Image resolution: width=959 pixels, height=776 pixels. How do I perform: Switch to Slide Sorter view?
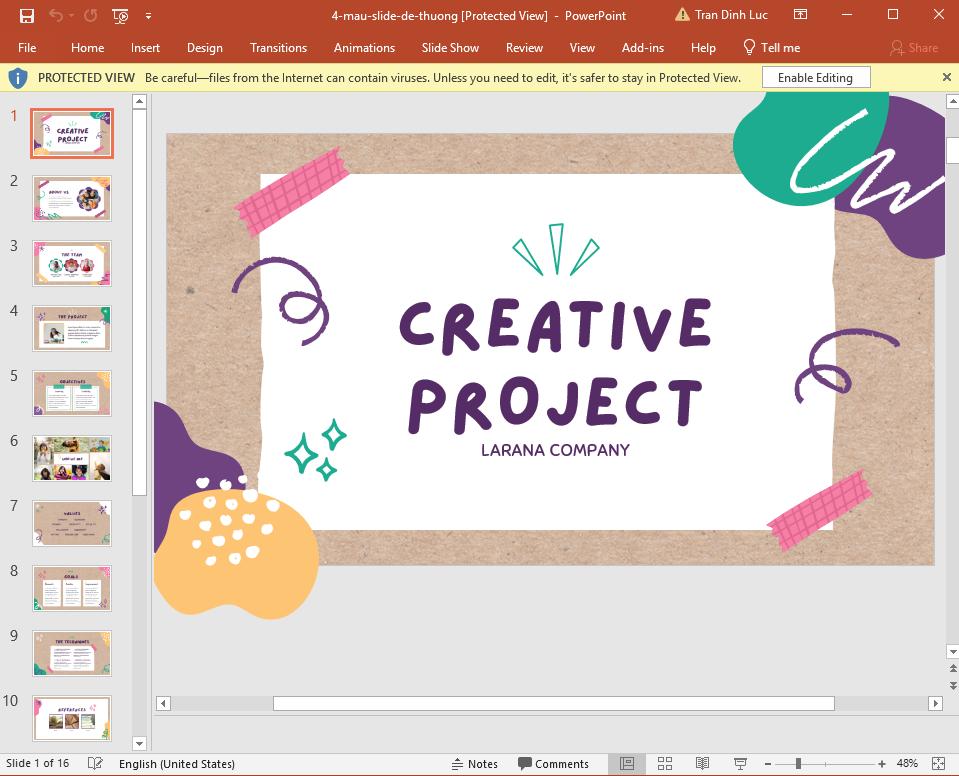[x=665, y=763]
